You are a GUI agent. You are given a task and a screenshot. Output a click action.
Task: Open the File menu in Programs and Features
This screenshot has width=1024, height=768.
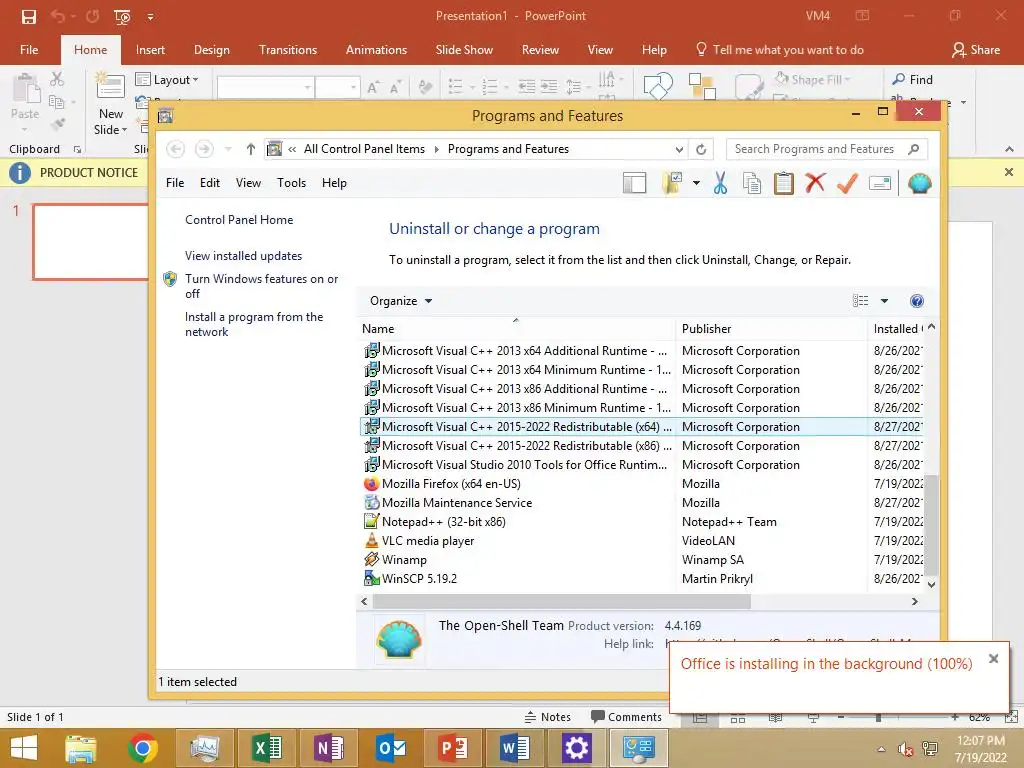click(x=175, y=184)
